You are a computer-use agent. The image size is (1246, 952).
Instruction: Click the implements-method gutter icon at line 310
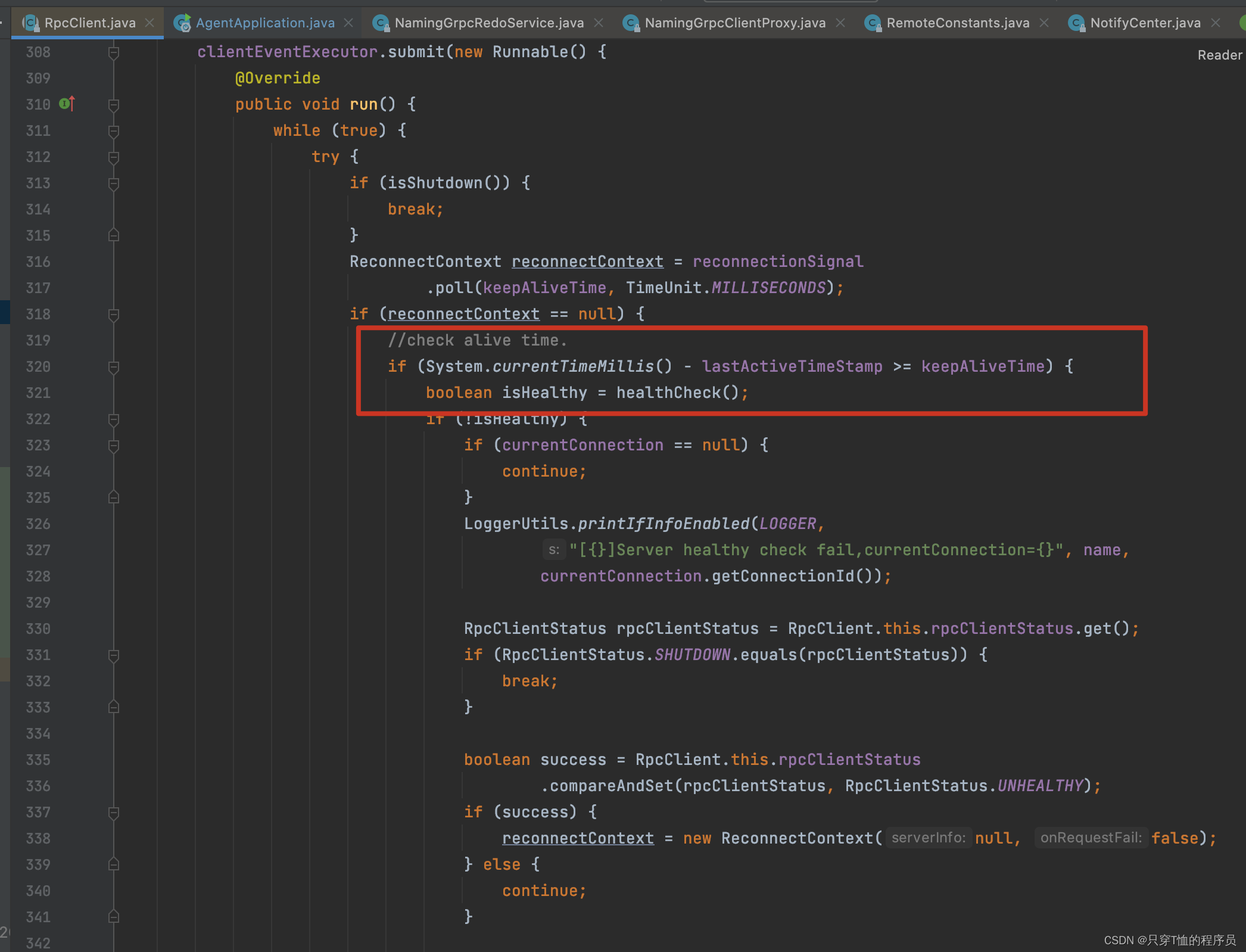click(67, 104)
